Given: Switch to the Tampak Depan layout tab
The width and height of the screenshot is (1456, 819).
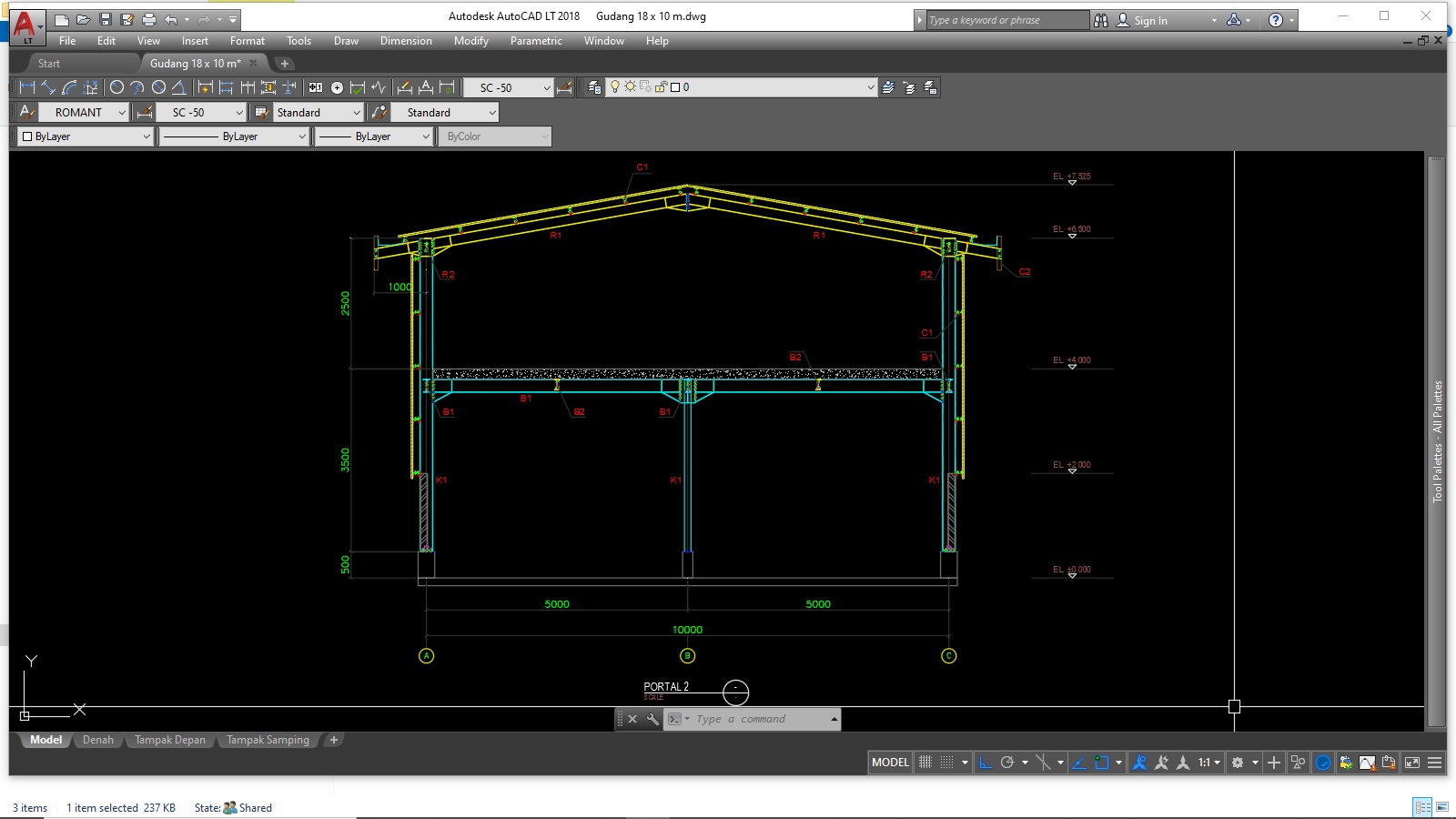Looking at the screenshot, I should coord(169,740).
